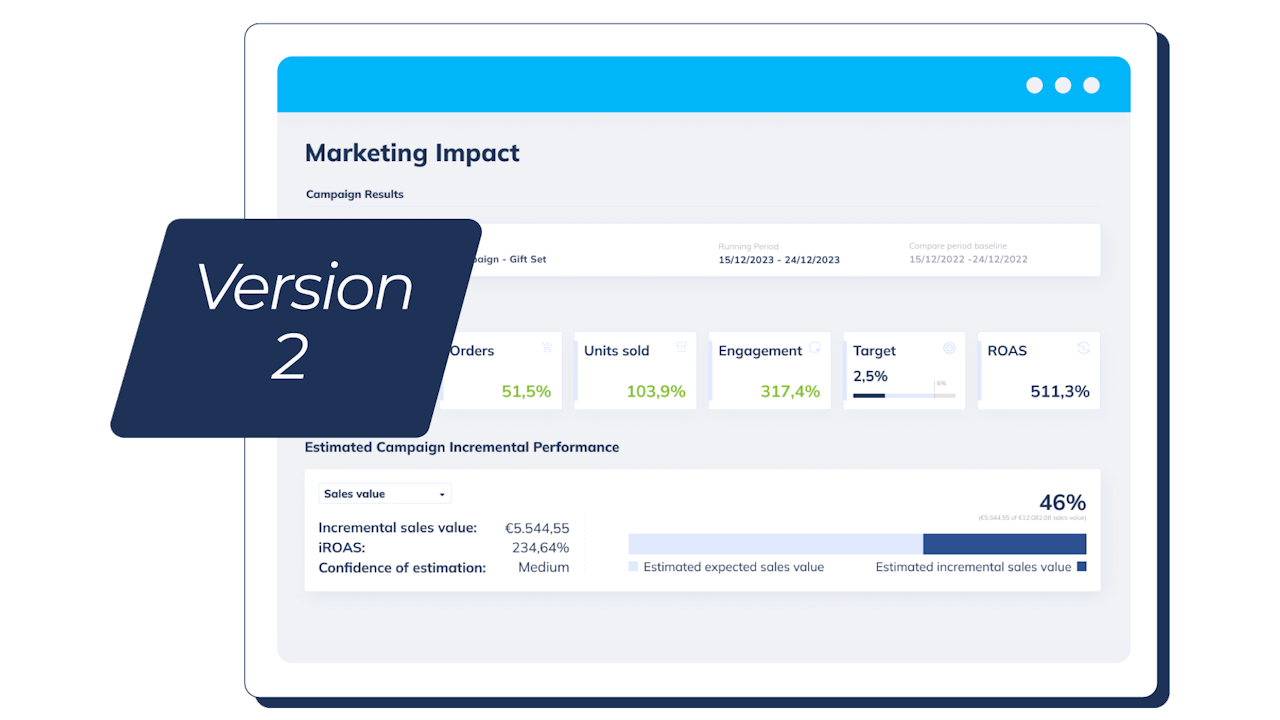The image size is (1280, 720).
Task: Open the Sales value dropdown
Action: [385, 494]
